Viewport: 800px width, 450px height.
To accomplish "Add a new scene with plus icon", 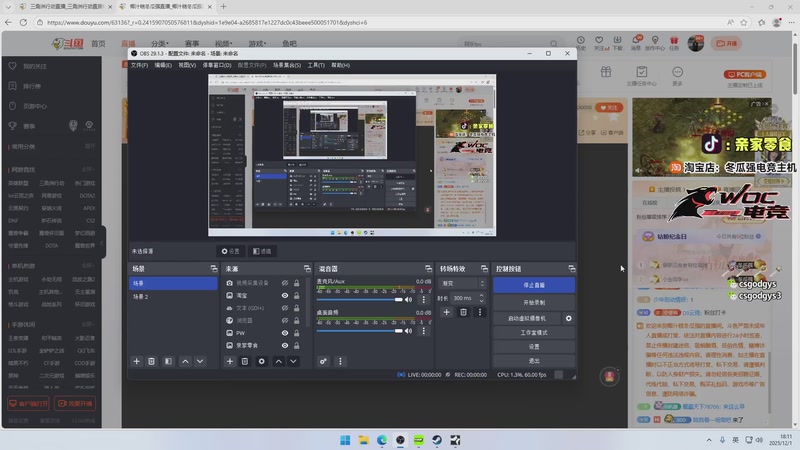I will pyautogui.click(x=137, y=361).
